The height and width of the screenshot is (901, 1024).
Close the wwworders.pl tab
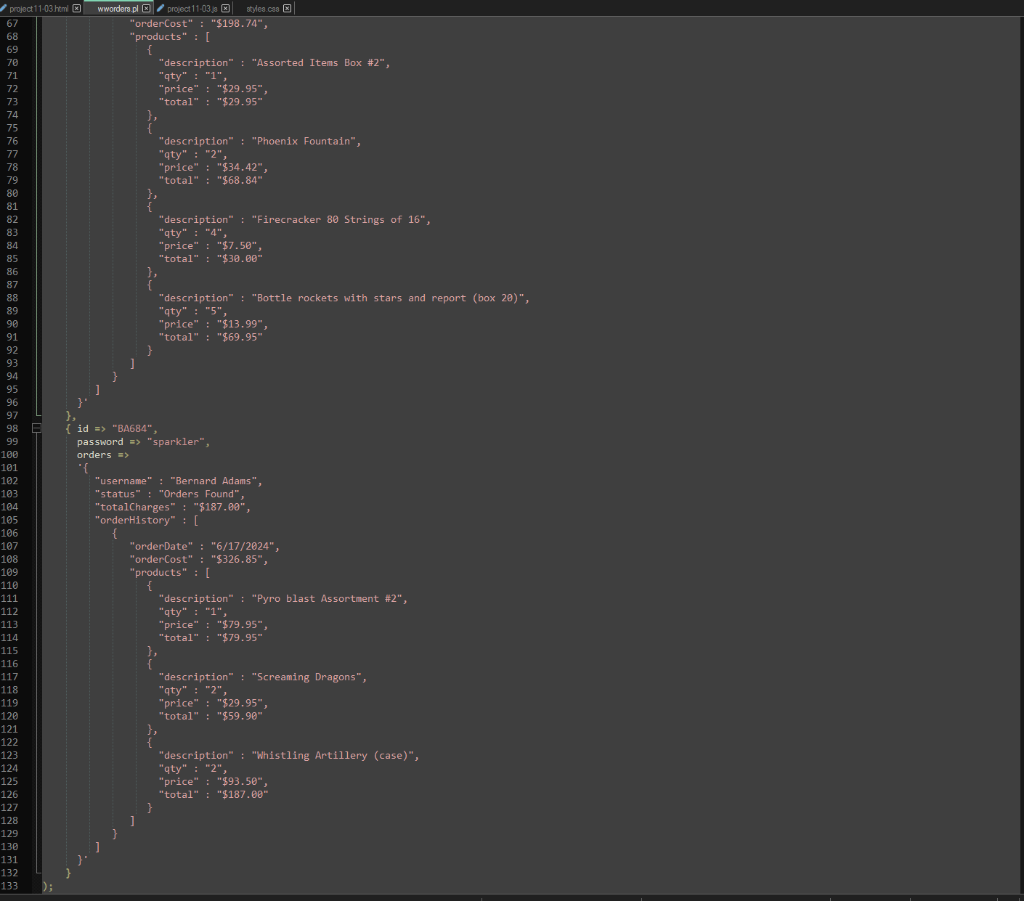(x=146, y=8)
